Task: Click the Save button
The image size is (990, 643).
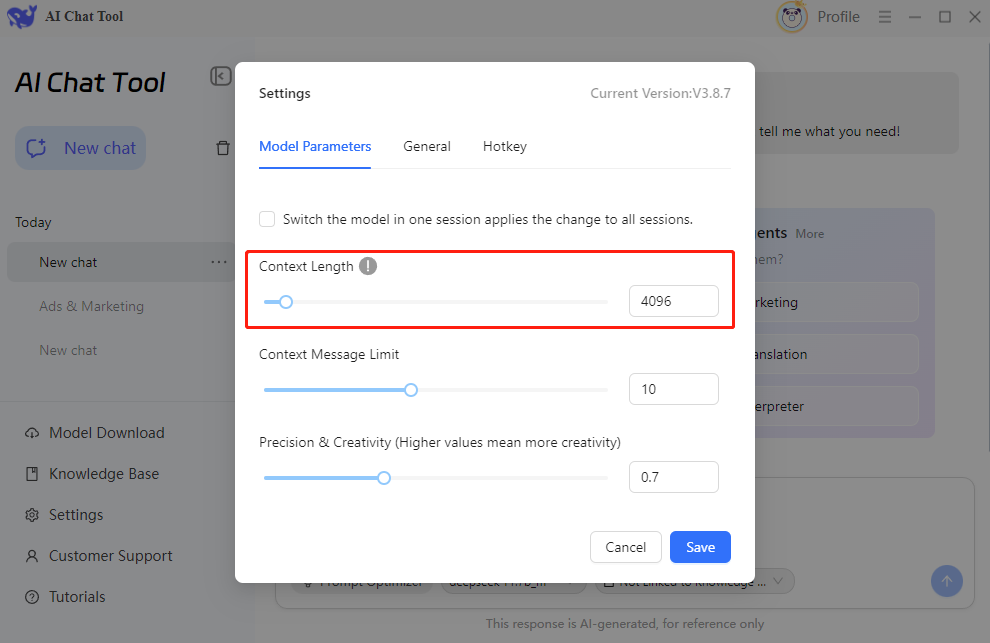Action: pos(700,547)
